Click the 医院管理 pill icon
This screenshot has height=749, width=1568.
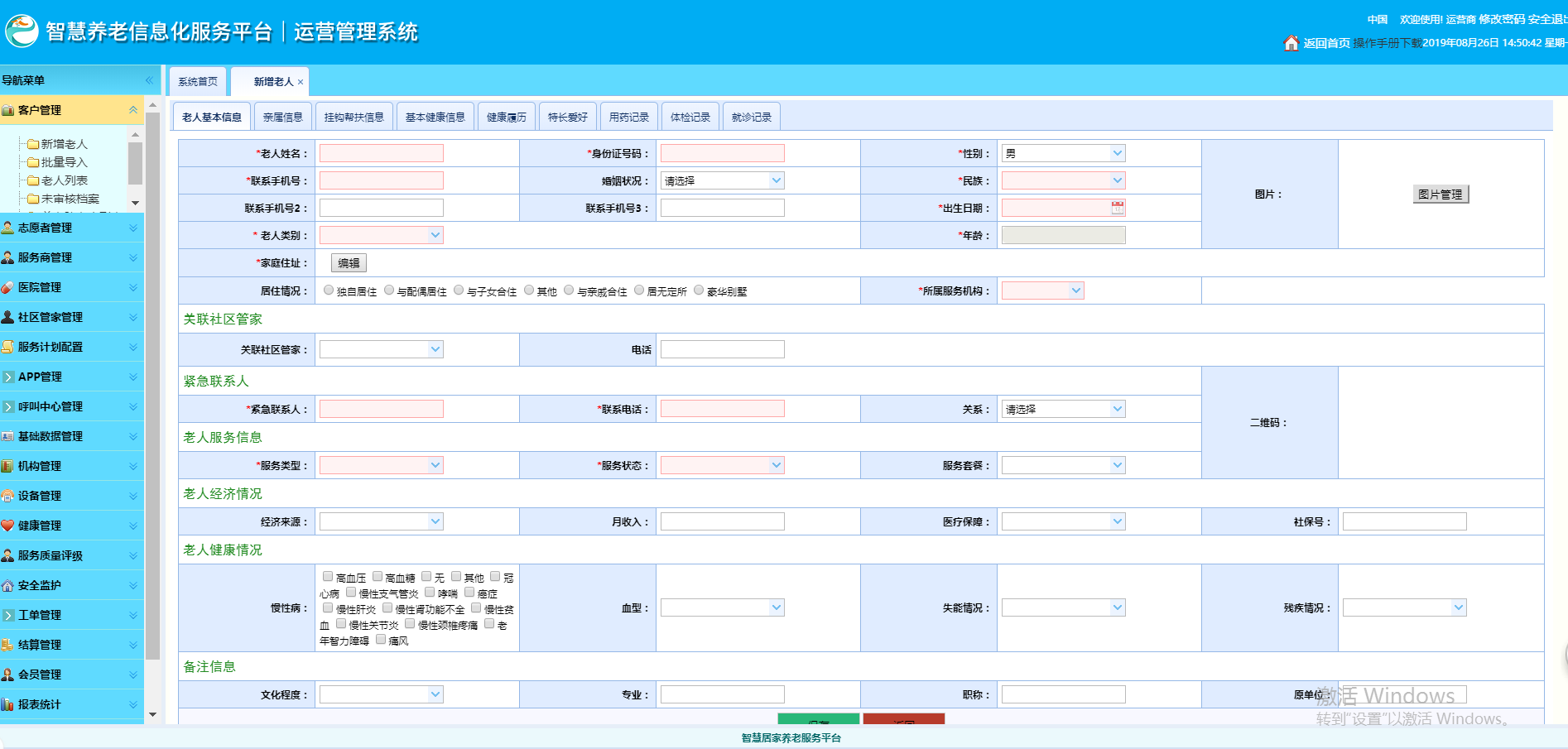8,287
